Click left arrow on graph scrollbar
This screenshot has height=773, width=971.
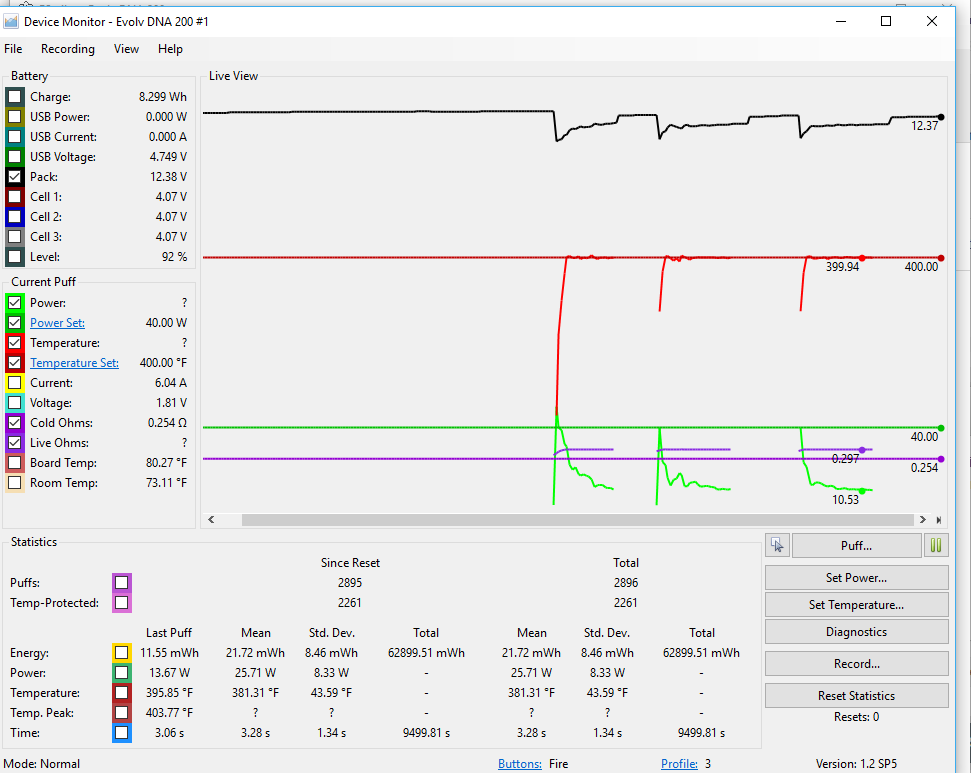click(210, 520)
